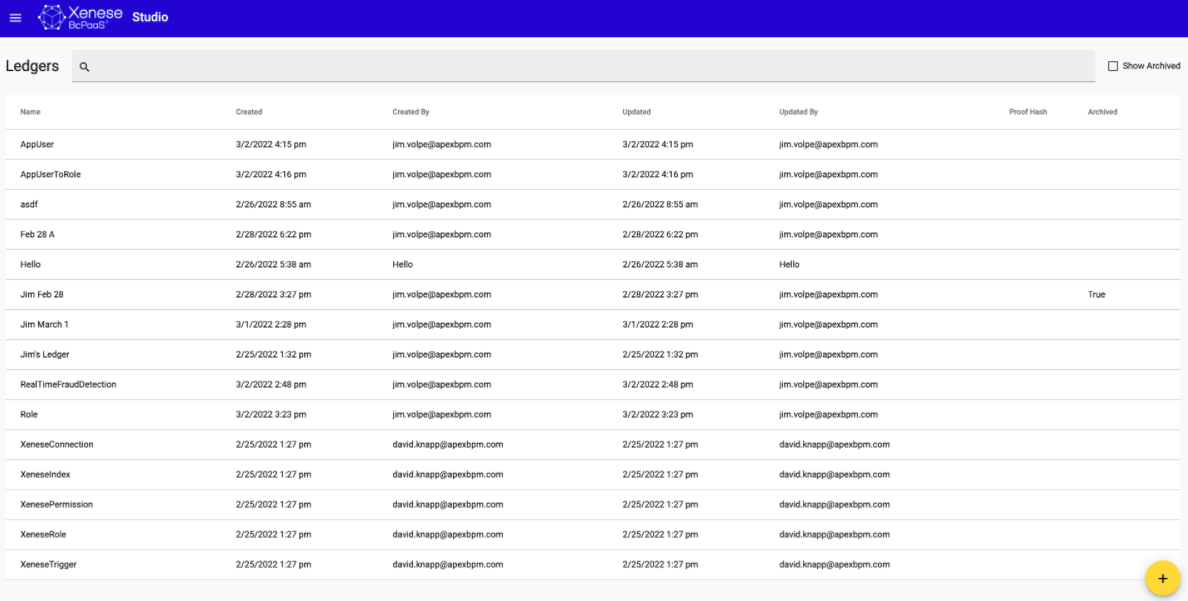Click the Archived column header
This screenshot has width=1188, height=601.
pyautogui.click(x=1102, y=111)
